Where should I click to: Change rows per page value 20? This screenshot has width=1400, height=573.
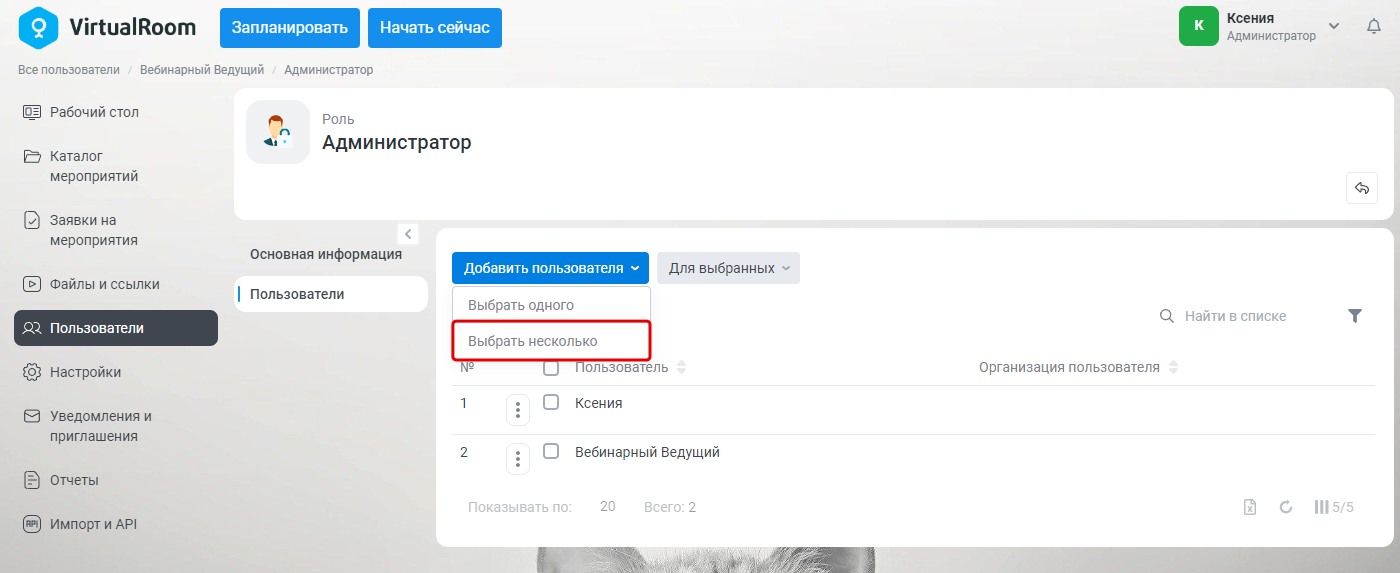click(608, 507)
